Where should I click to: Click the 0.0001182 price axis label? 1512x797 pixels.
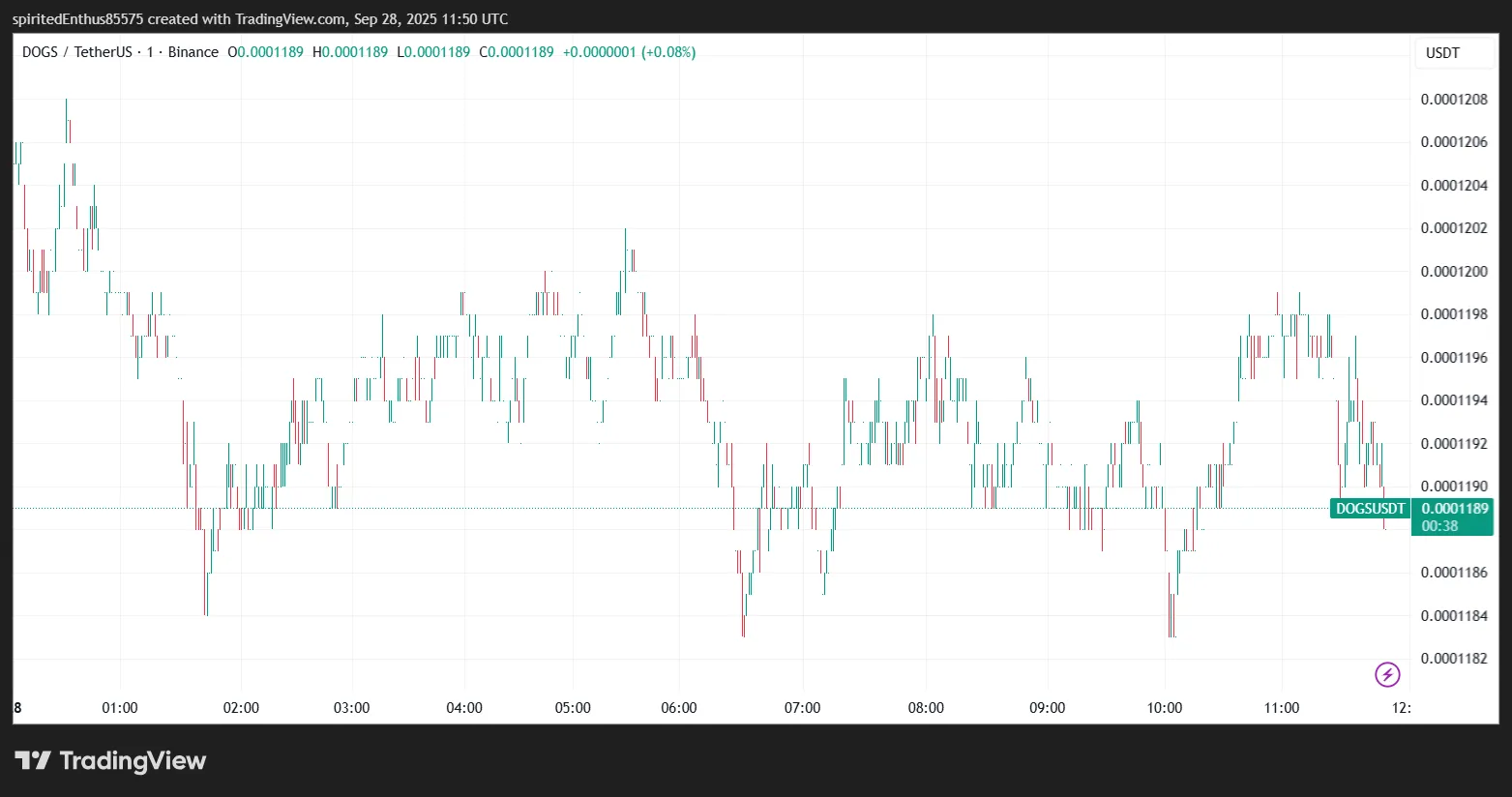1454,659
